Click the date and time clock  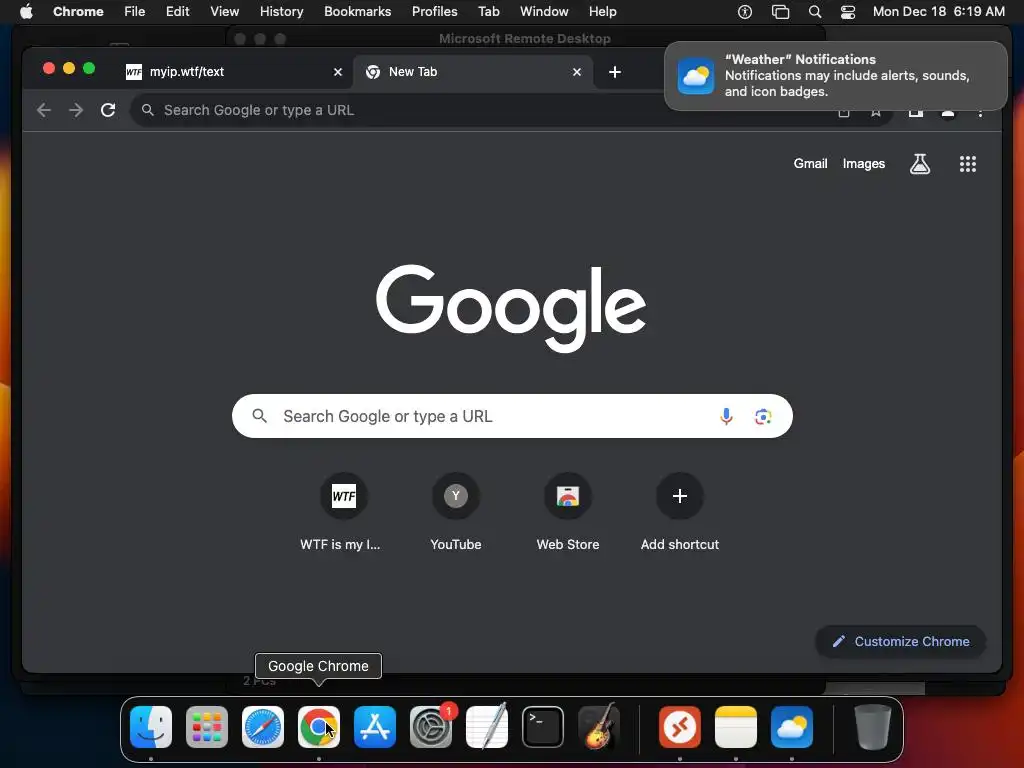tap(938, 11)
